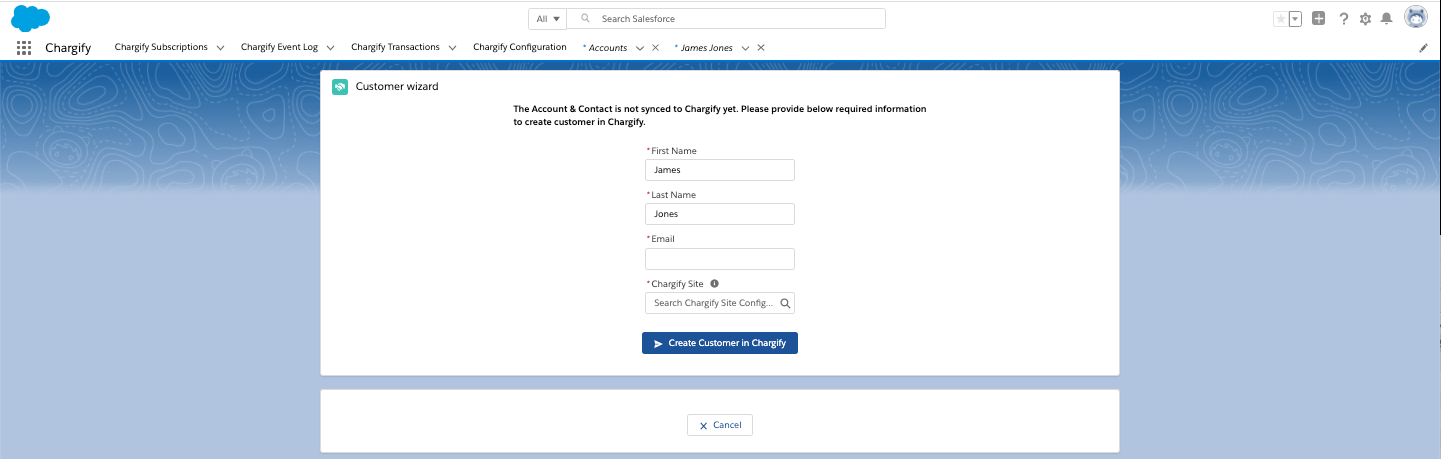Open the Setup gear icon

[1365, 19]
